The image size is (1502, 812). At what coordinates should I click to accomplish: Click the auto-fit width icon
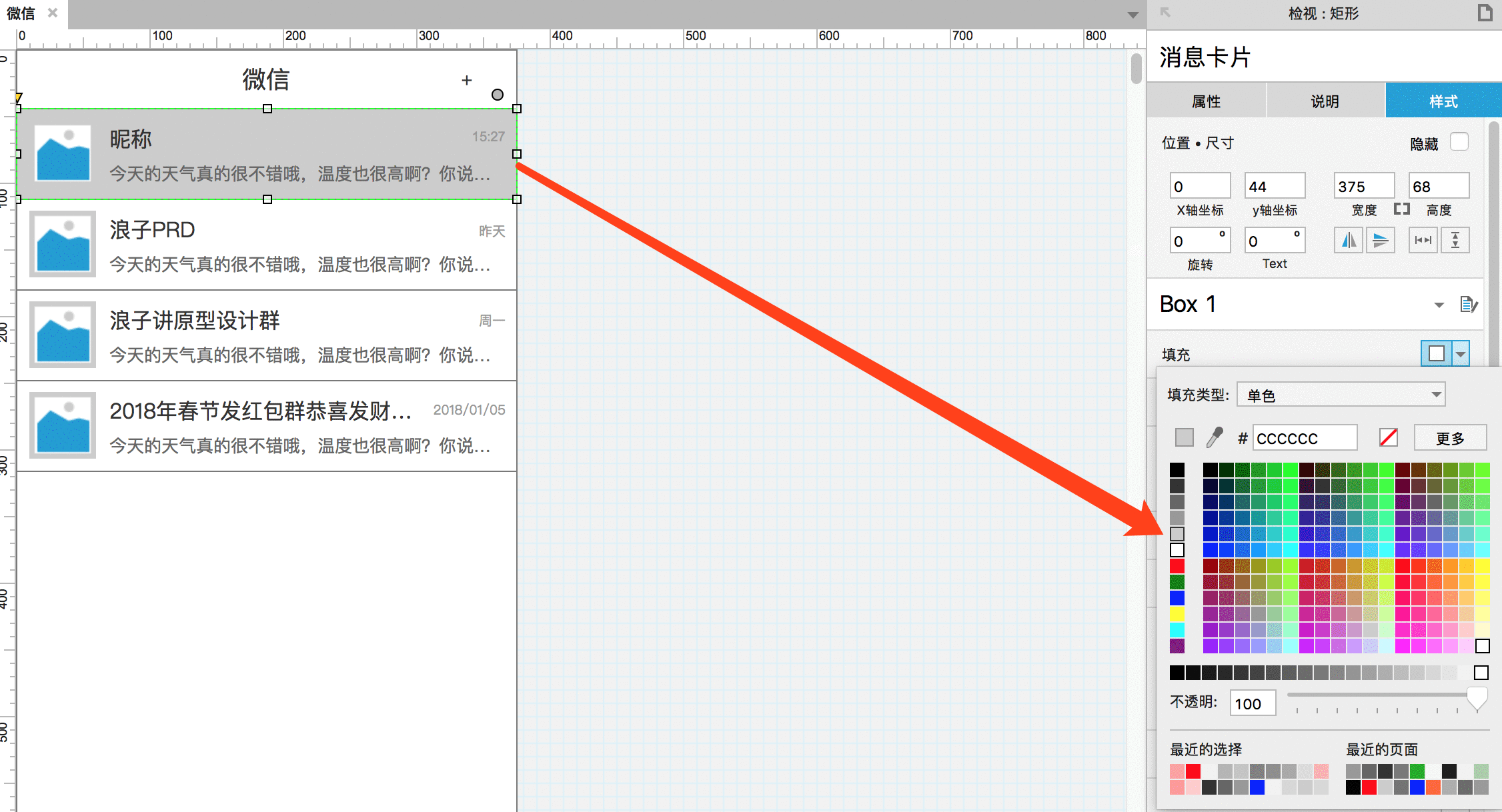[1423, 240]
